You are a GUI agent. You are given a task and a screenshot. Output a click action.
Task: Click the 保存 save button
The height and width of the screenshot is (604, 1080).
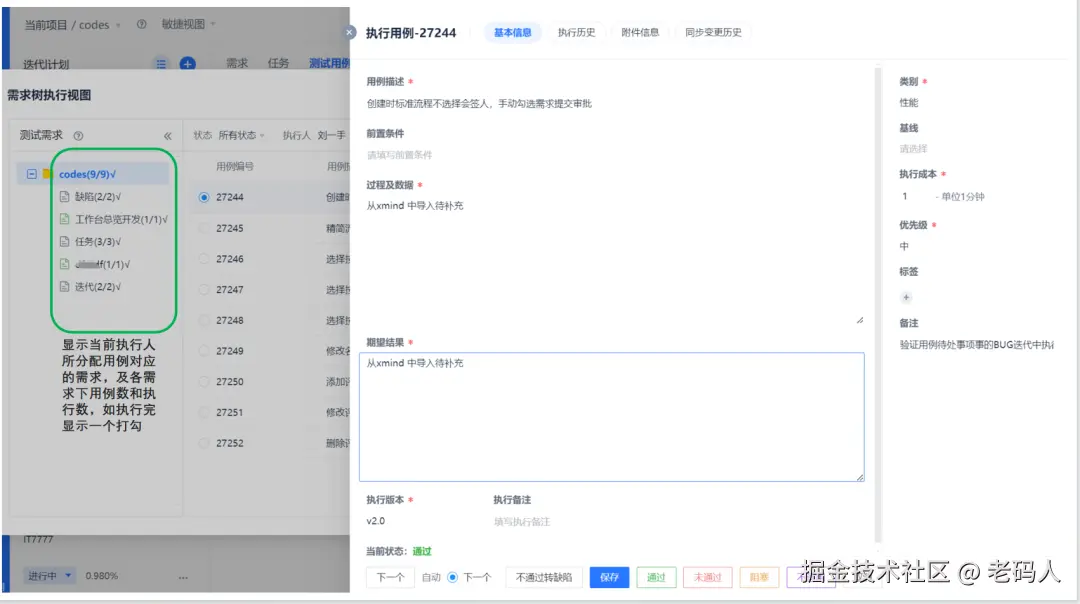point(610,577)
